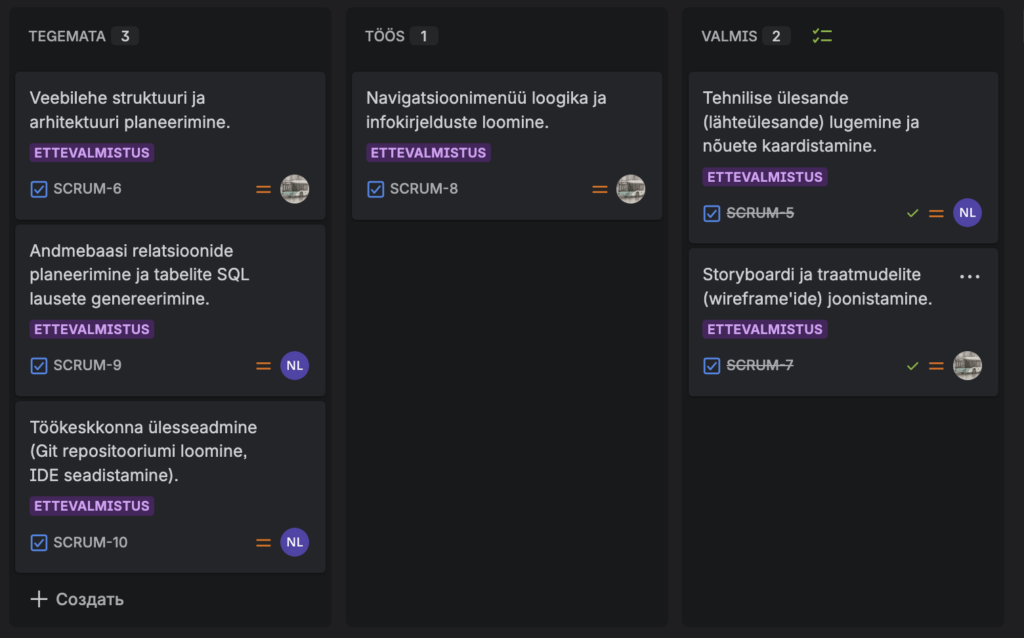Screen dimensions: 1024x638
Task: Click the NL assignee avatar on SCRUM-5
Action: coord(967,213)
